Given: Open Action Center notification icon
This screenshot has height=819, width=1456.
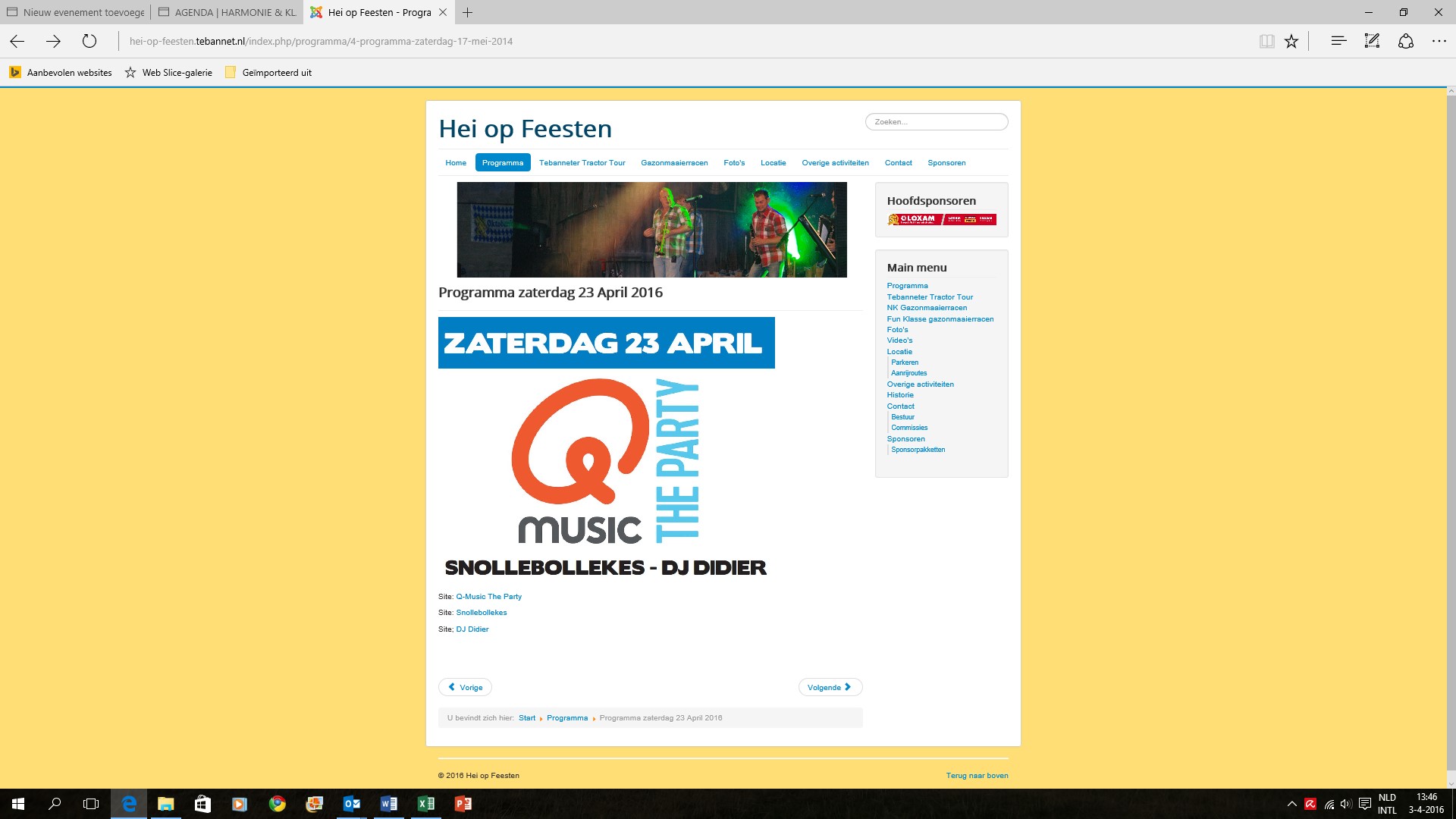Looking at the screenshot, I should 1365,804.
